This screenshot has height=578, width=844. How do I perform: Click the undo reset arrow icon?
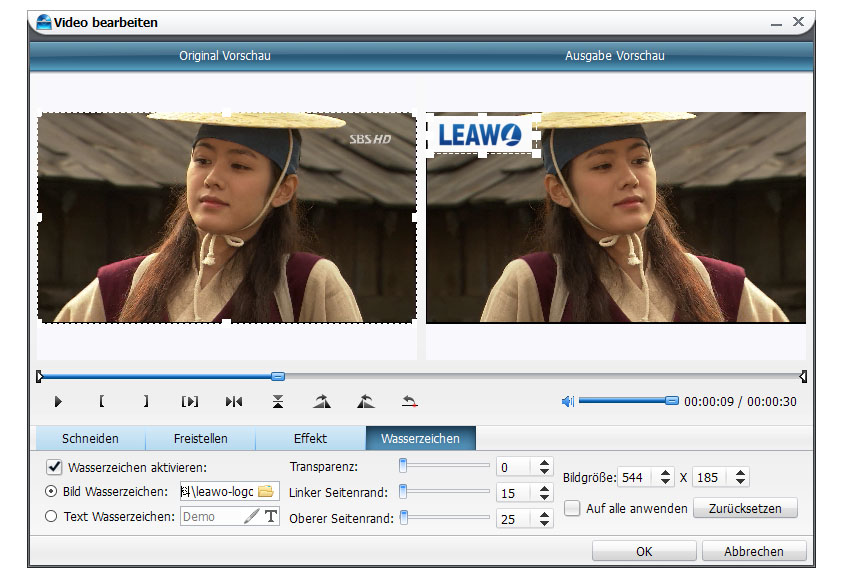pyautogui.click(x=409, y=401)
